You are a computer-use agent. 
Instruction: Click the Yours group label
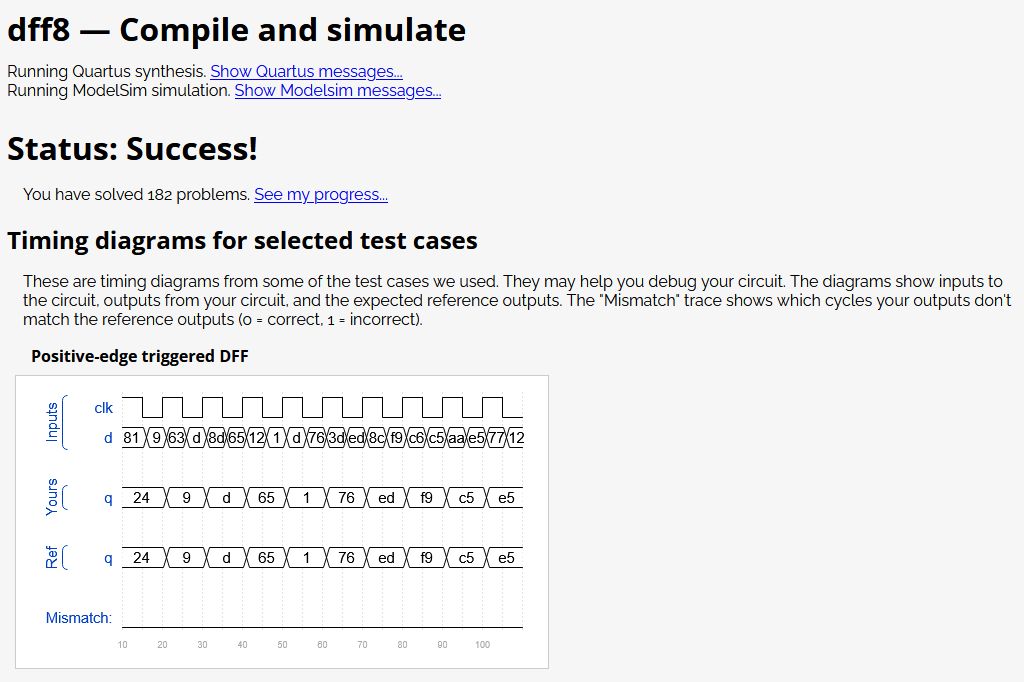click(x=52, y=497)
